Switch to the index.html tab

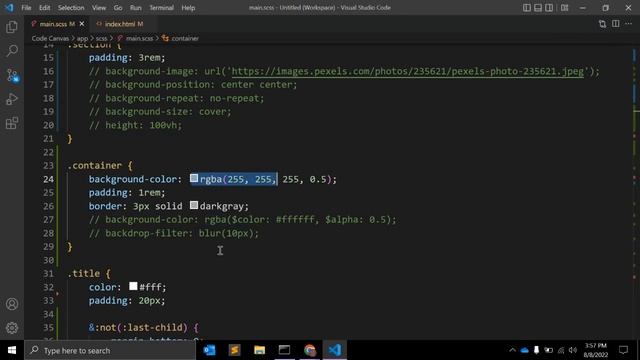pyautogui.click(x=120, y=24)
